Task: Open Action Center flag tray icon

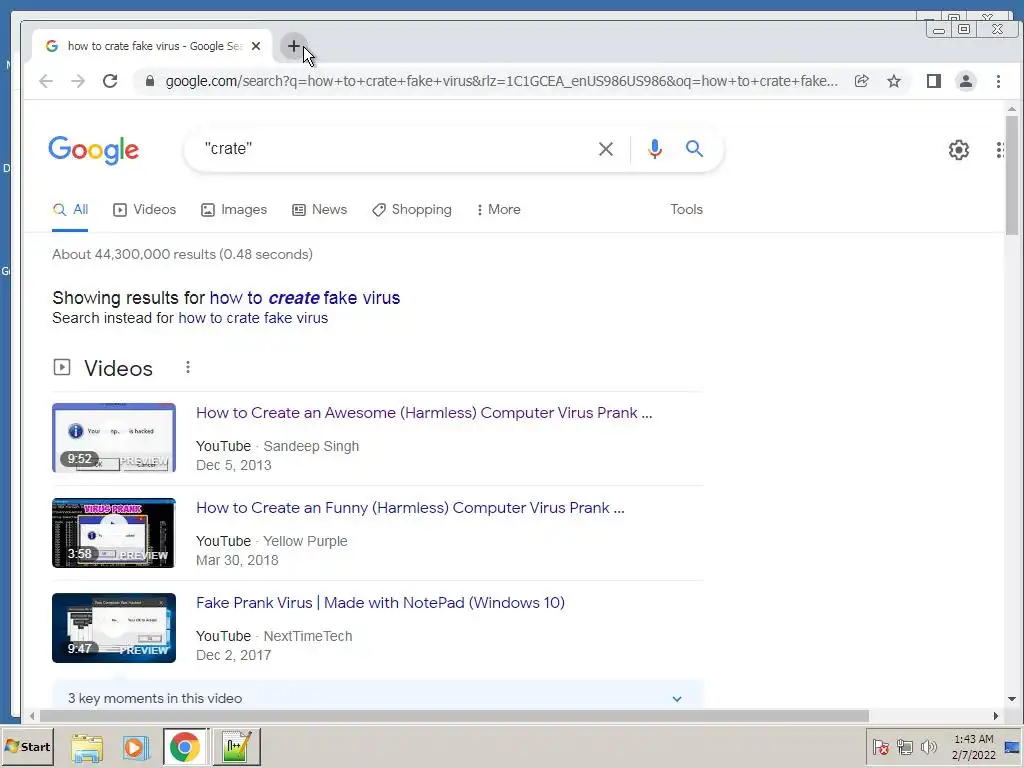Action: coord(880,746)
